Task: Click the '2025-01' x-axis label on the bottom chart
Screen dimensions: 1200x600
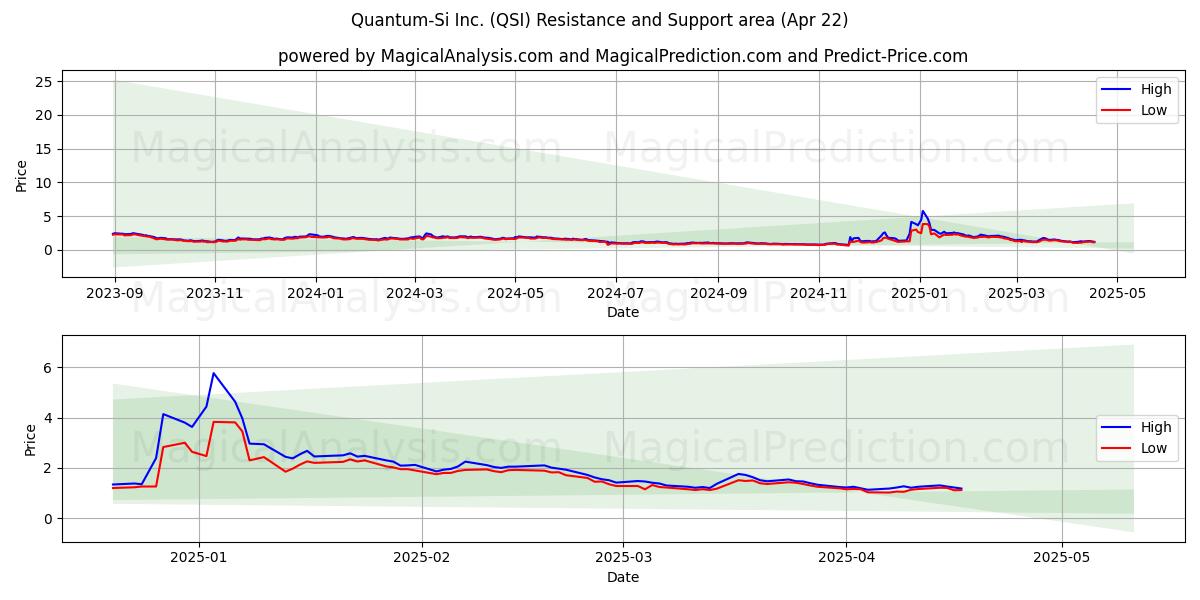Action: pyautogui.click(x=199, y=559)
